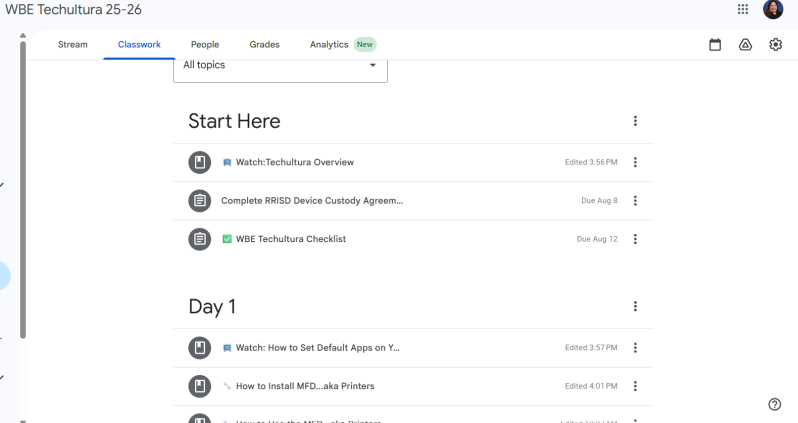
Task: Go to the Grades tab
Action: click(x=264, y=45)
